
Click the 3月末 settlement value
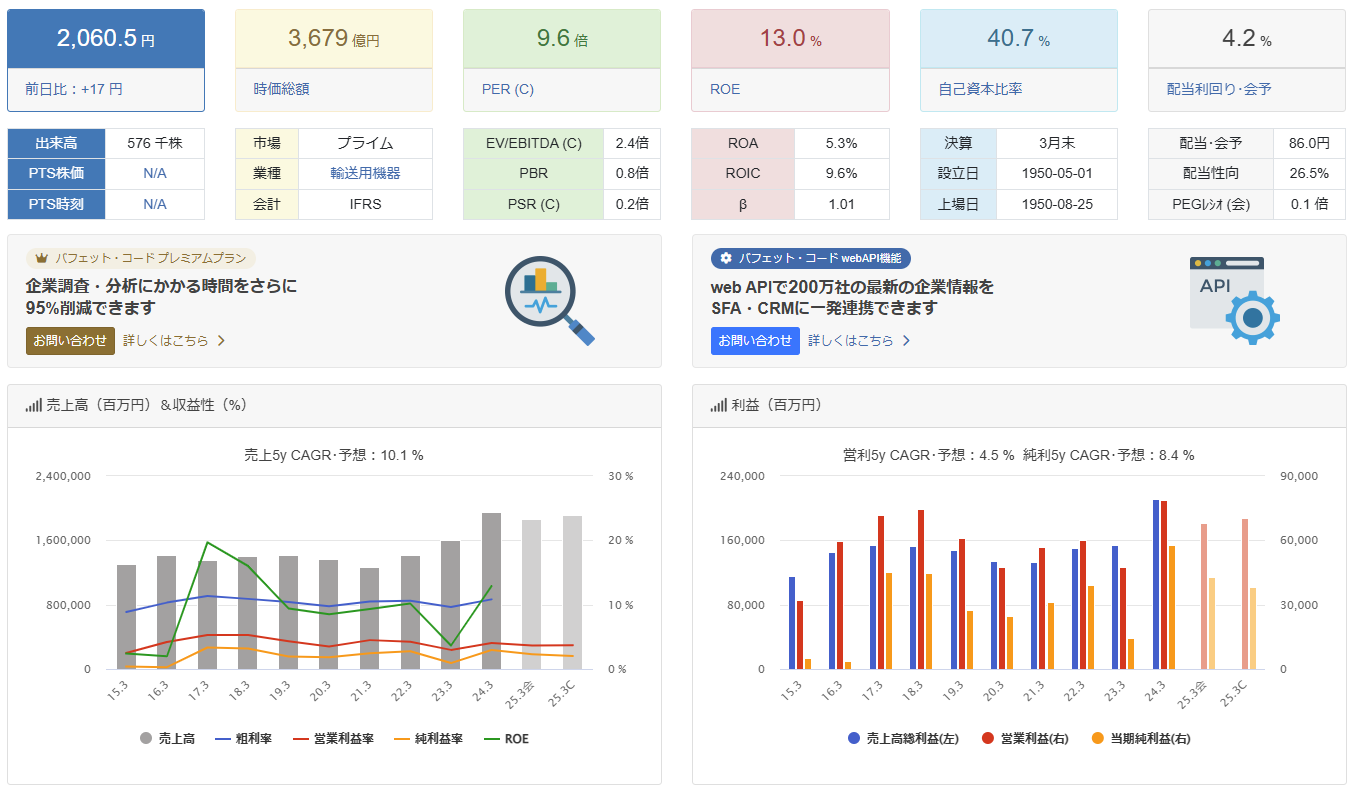pyautogui.click(x=1057, y=143)
